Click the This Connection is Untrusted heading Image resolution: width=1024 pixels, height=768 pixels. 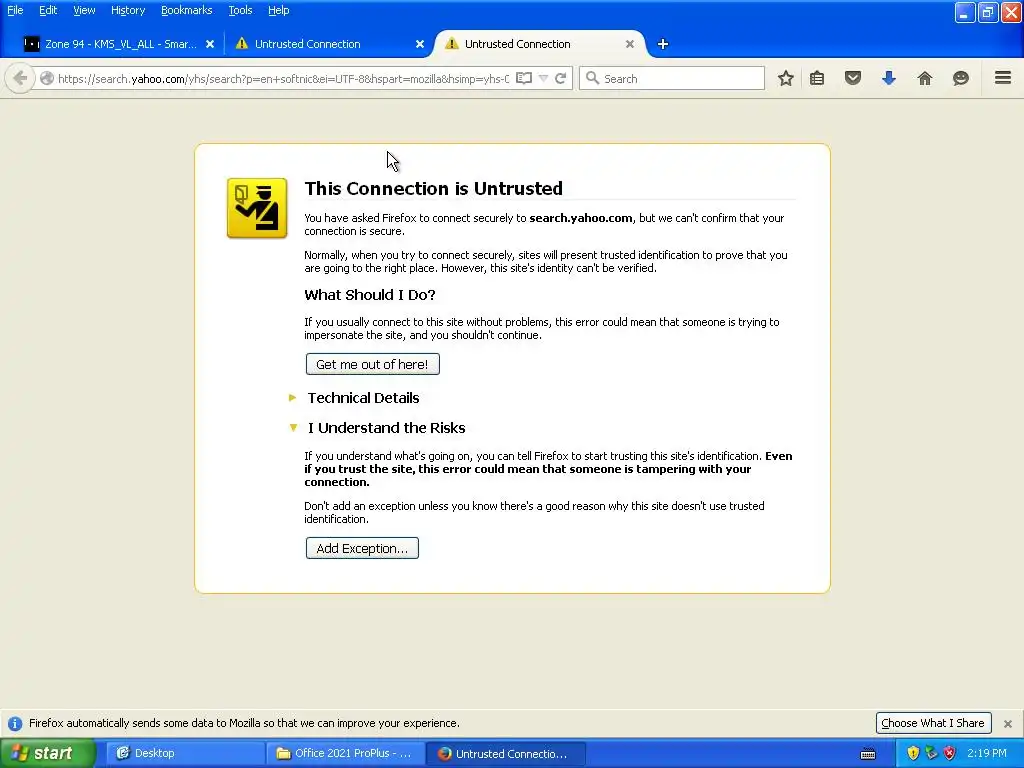pos(433,189)
